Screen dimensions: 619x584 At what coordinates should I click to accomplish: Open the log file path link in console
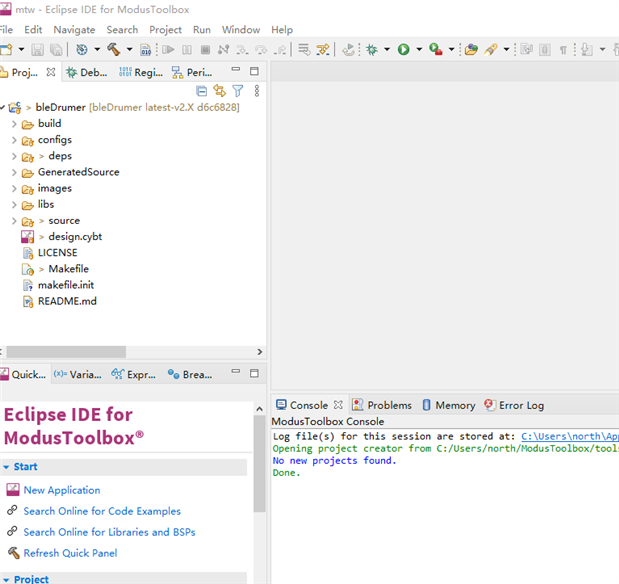pos(570,436)
